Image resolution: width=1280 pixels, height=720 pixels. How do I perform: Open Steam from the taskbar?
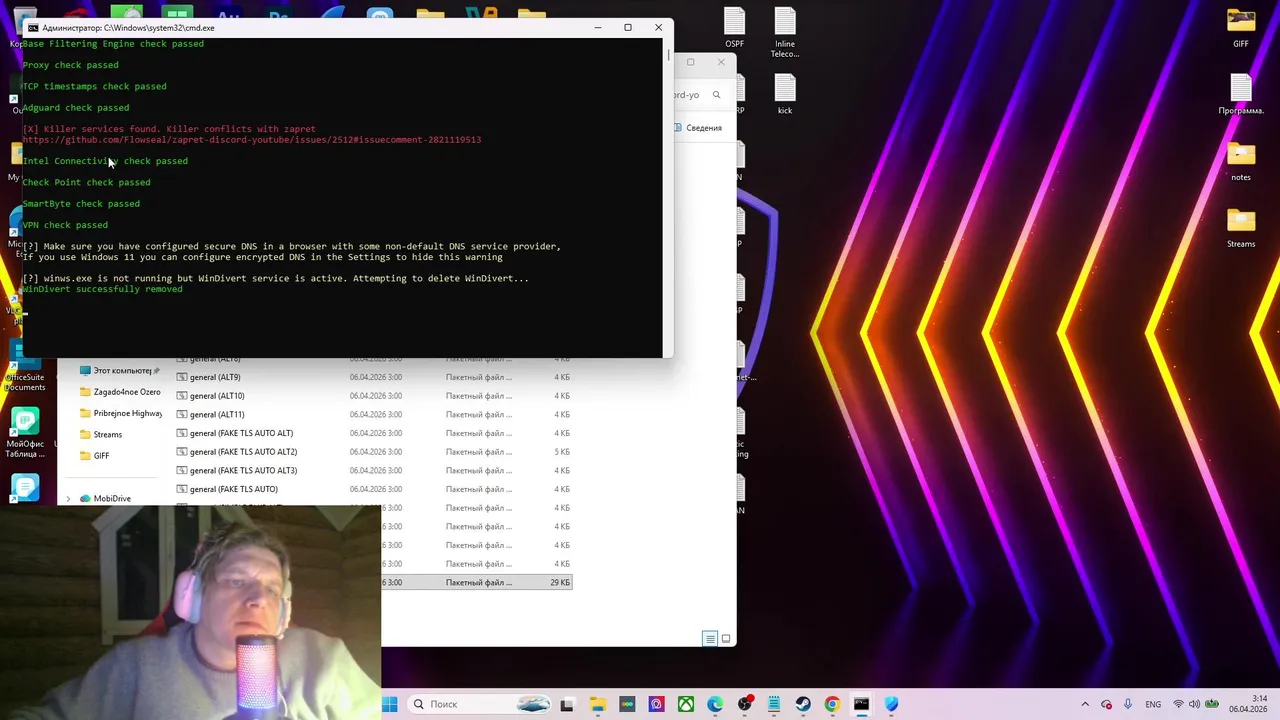tap(803, 704)
